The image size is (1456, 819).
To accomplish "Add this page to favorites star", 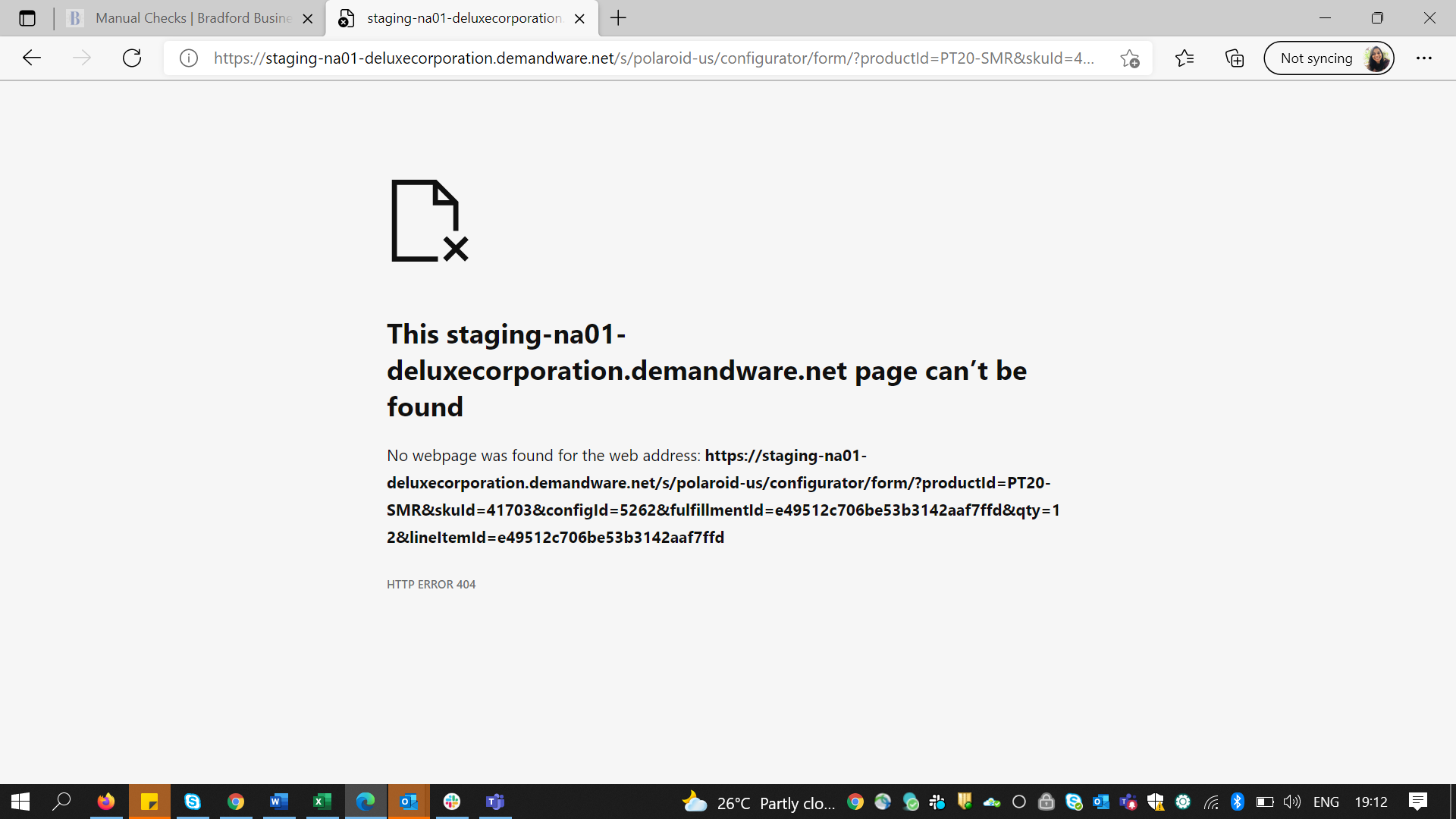I will pyautogui.click(x=1130, y=58).
